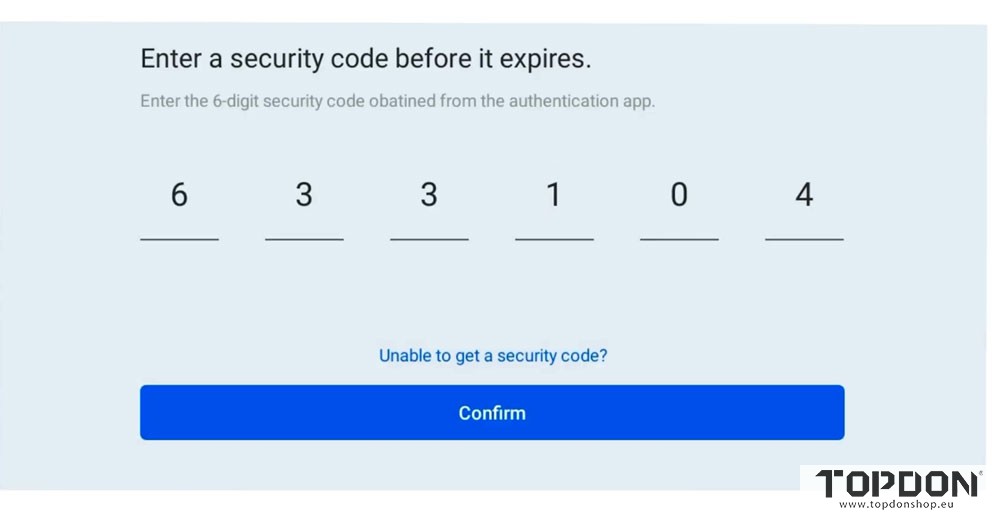
Task: Click the underline beneath the second digit
Action: coord(304,240)
